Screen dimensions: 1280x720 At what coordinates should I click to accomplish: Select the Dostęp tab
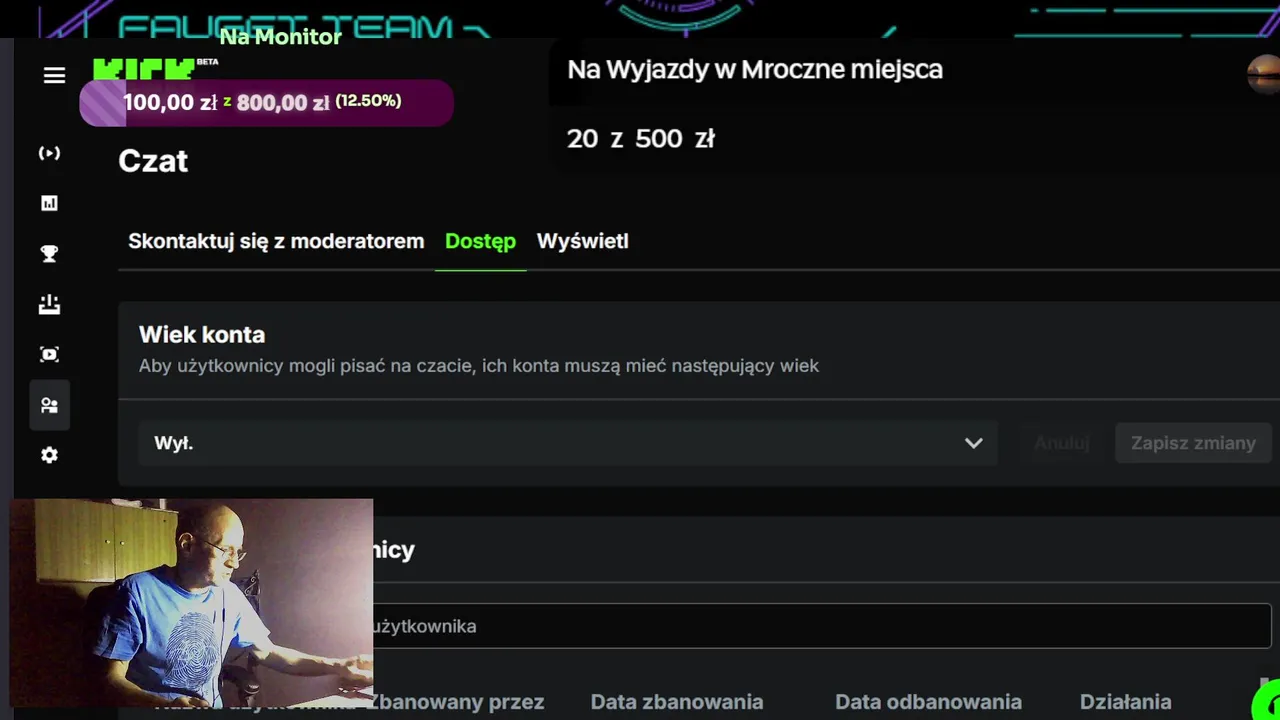pyautogui.click(x=480, y=241)
